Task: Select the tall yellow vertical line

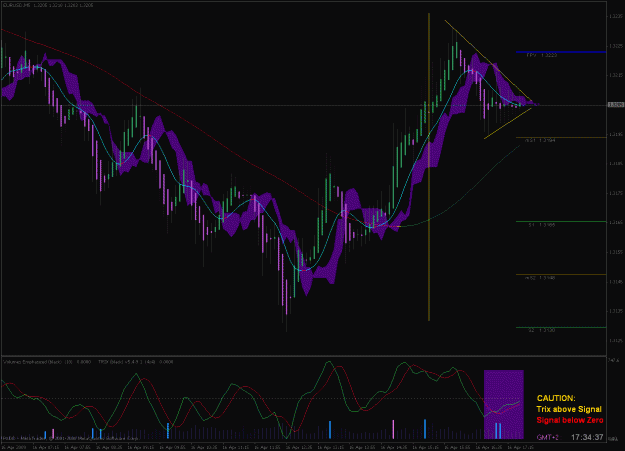Action: 429,167
